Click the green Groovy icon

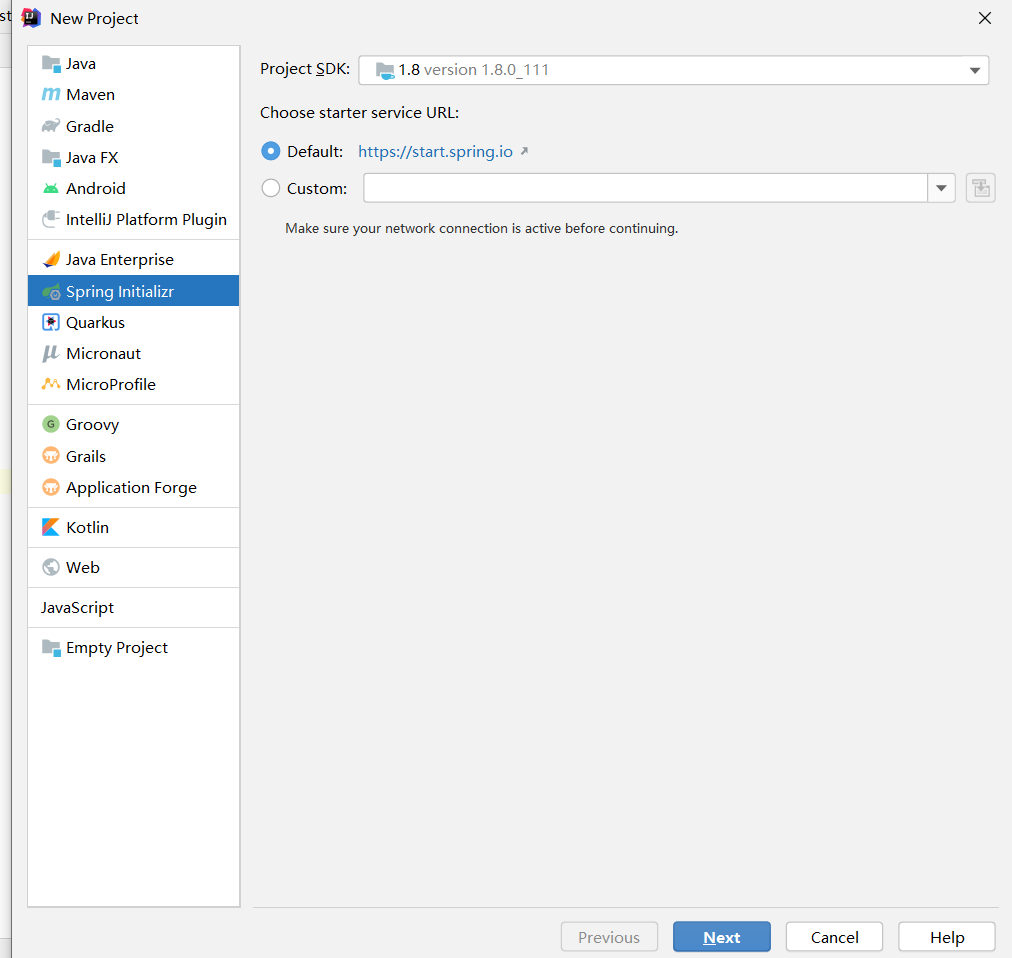tap(51, 424)
